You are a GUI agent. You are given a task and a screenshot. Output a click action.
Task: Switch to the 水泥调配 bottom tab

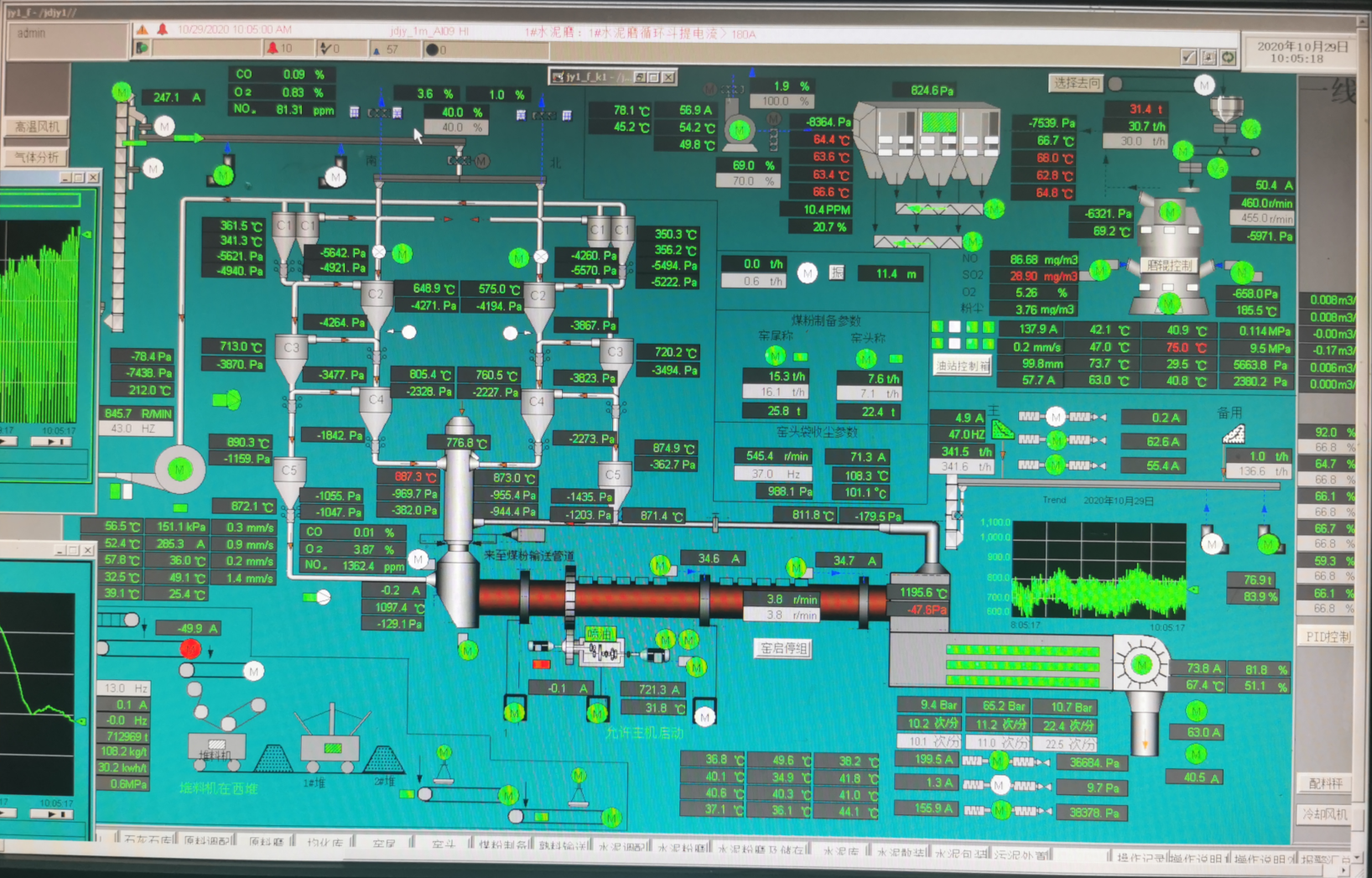[x=621, y=847]
